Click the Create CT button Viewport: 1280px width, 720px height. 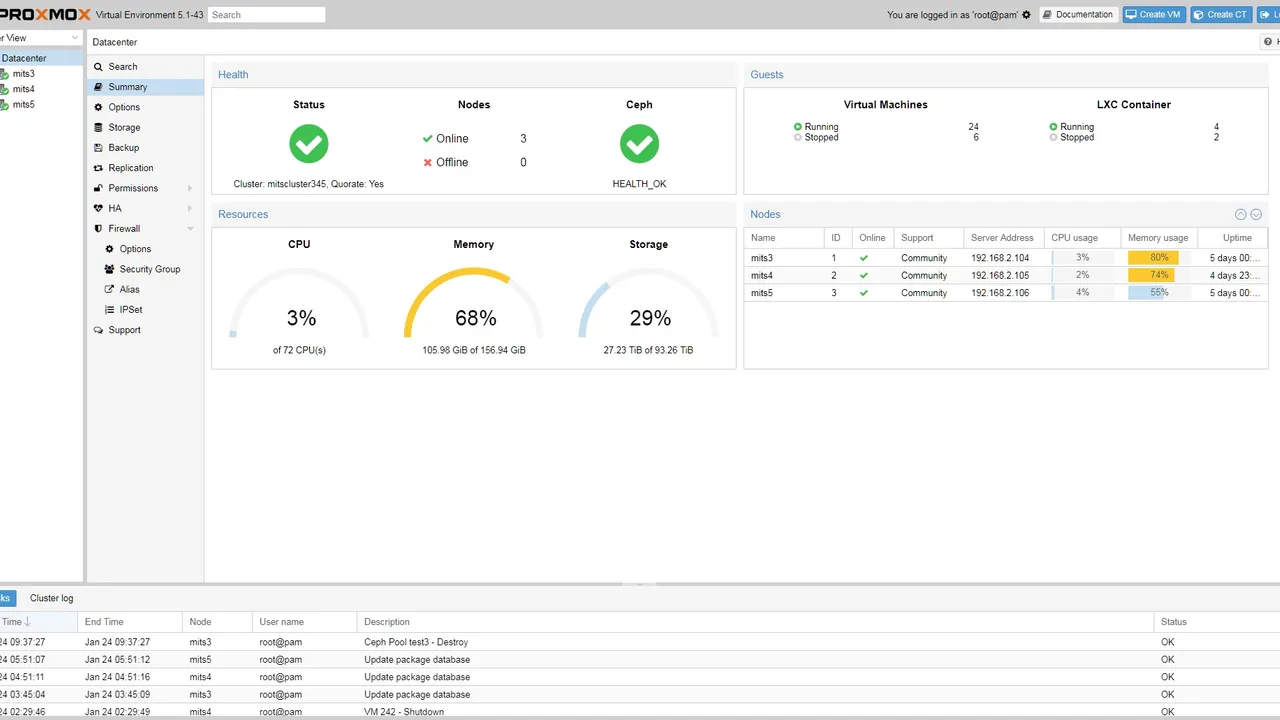click(x=1220, y=15)
